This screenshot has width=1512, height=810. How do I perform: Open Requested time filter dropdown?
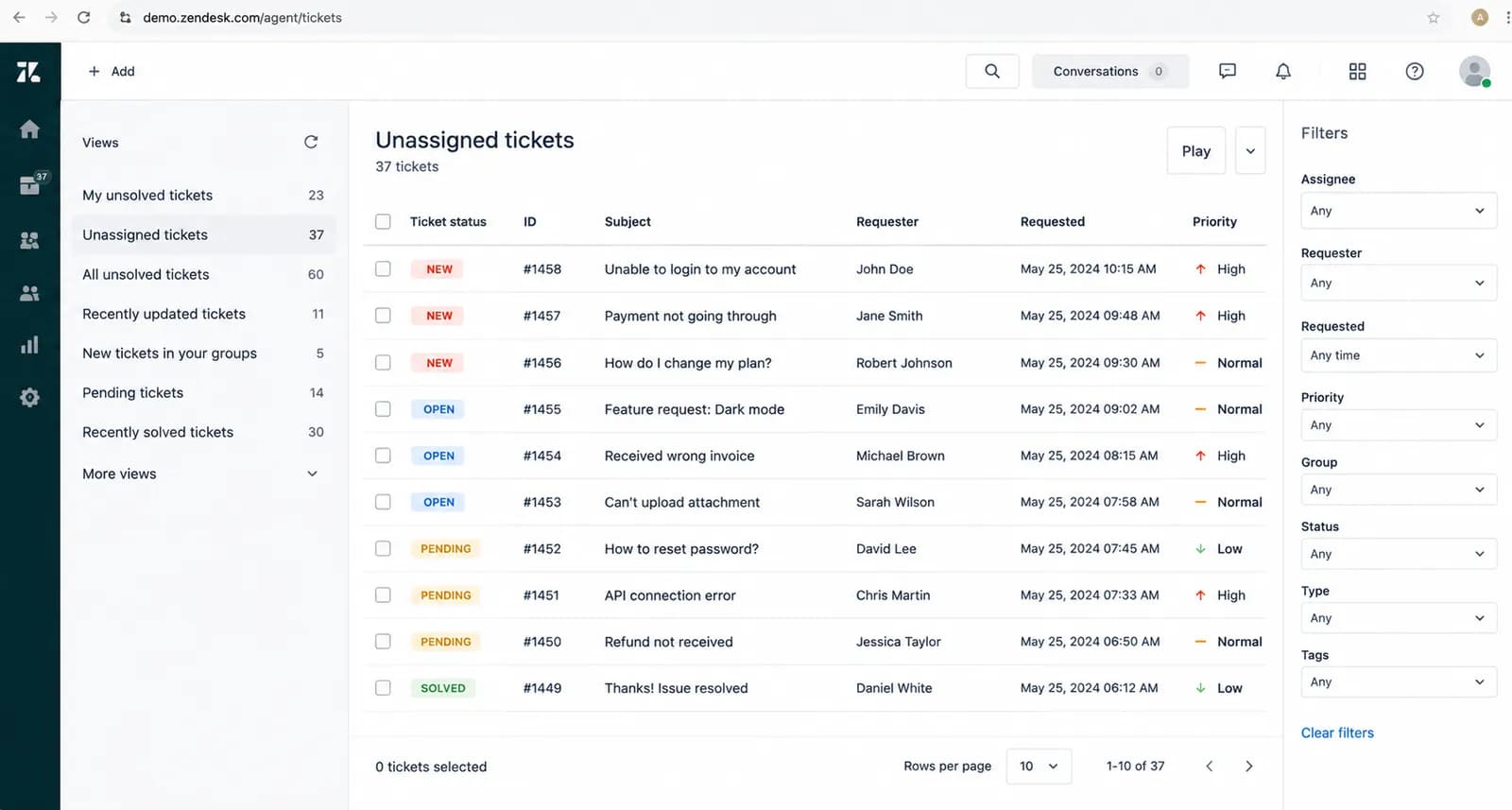[1399, 355]
